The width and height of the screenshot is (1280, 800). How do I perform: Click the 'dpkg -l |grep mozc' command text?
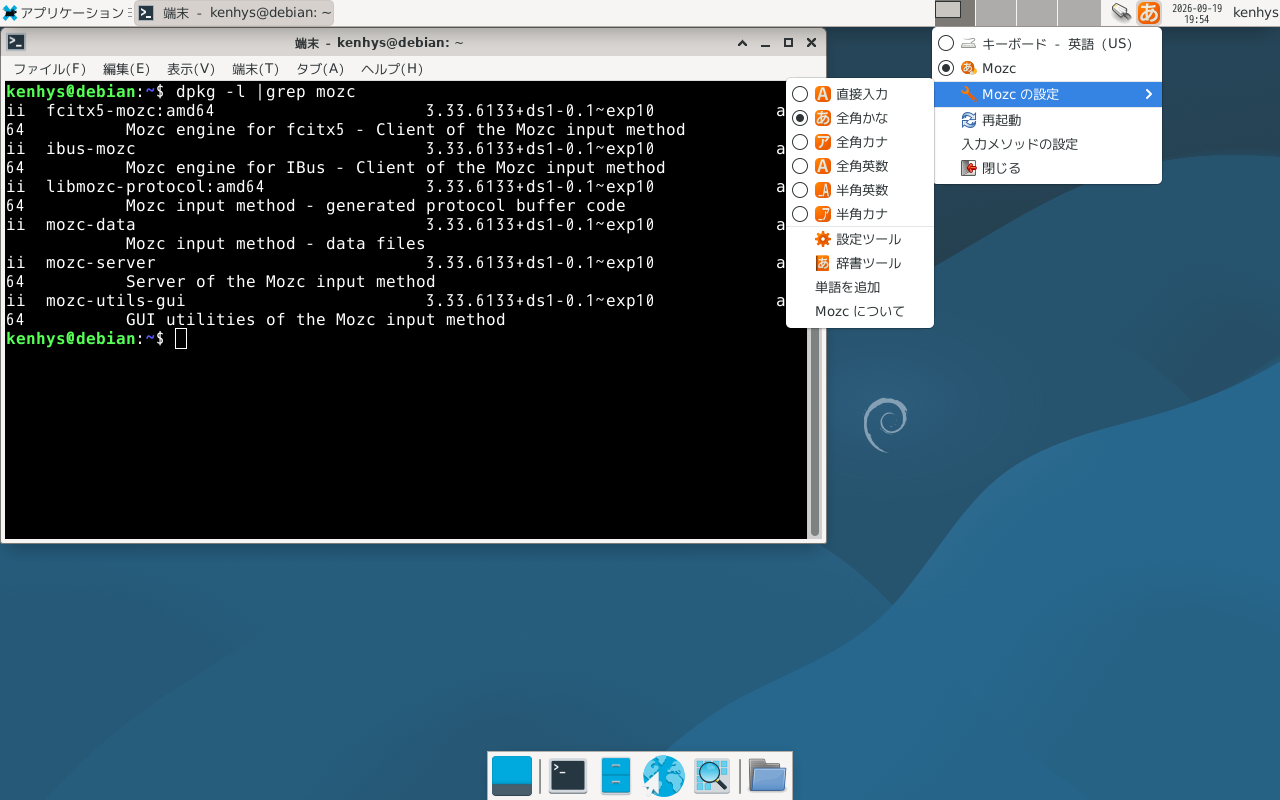(x=266, y=92)
